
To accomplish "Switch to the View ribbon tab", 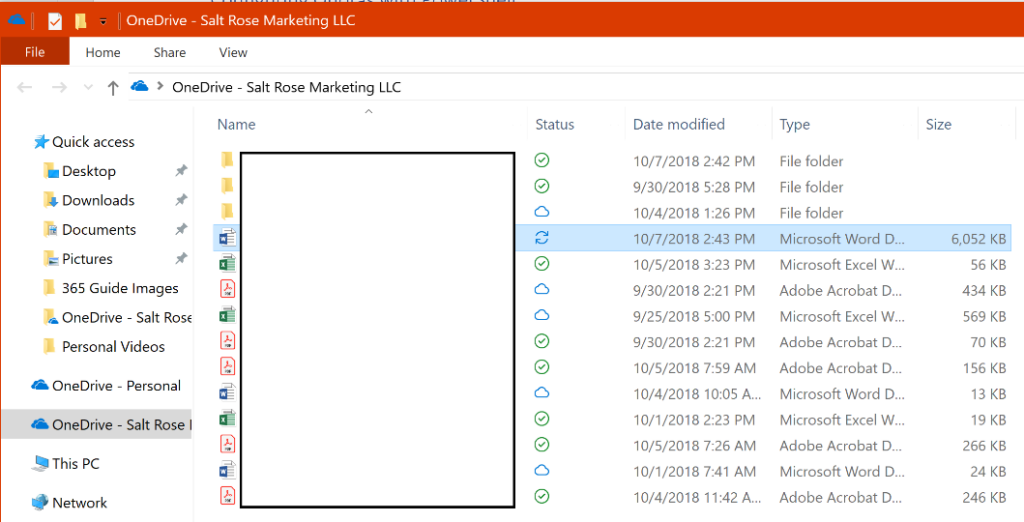I will [232, 53].
